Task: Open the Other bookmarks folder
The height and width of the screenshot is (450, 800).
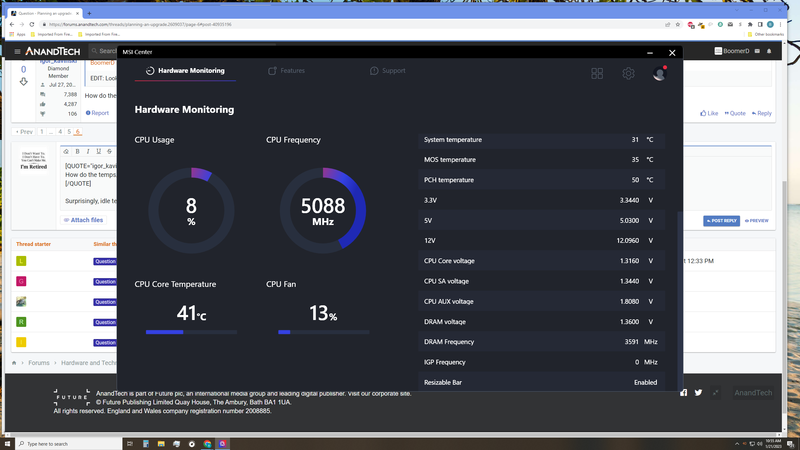Action: (765, 34)
